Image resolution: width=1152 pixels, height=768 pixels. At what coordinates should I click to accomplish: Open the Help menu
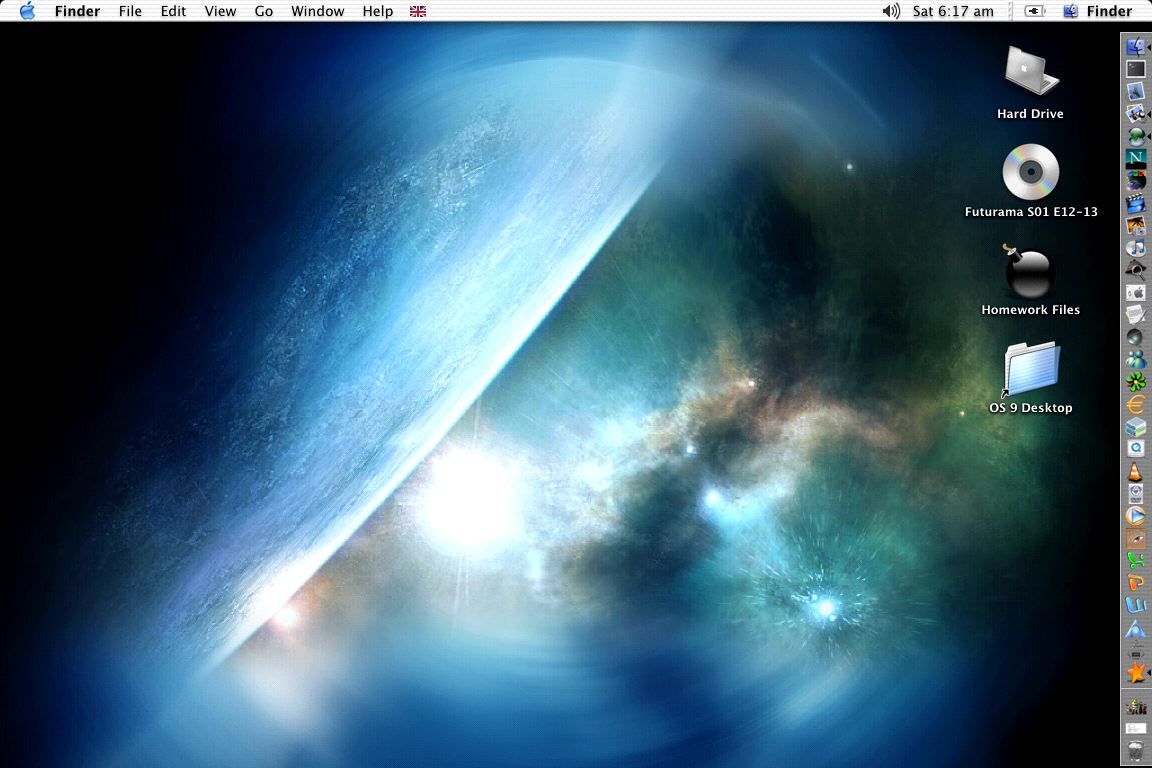coord(378,11)
